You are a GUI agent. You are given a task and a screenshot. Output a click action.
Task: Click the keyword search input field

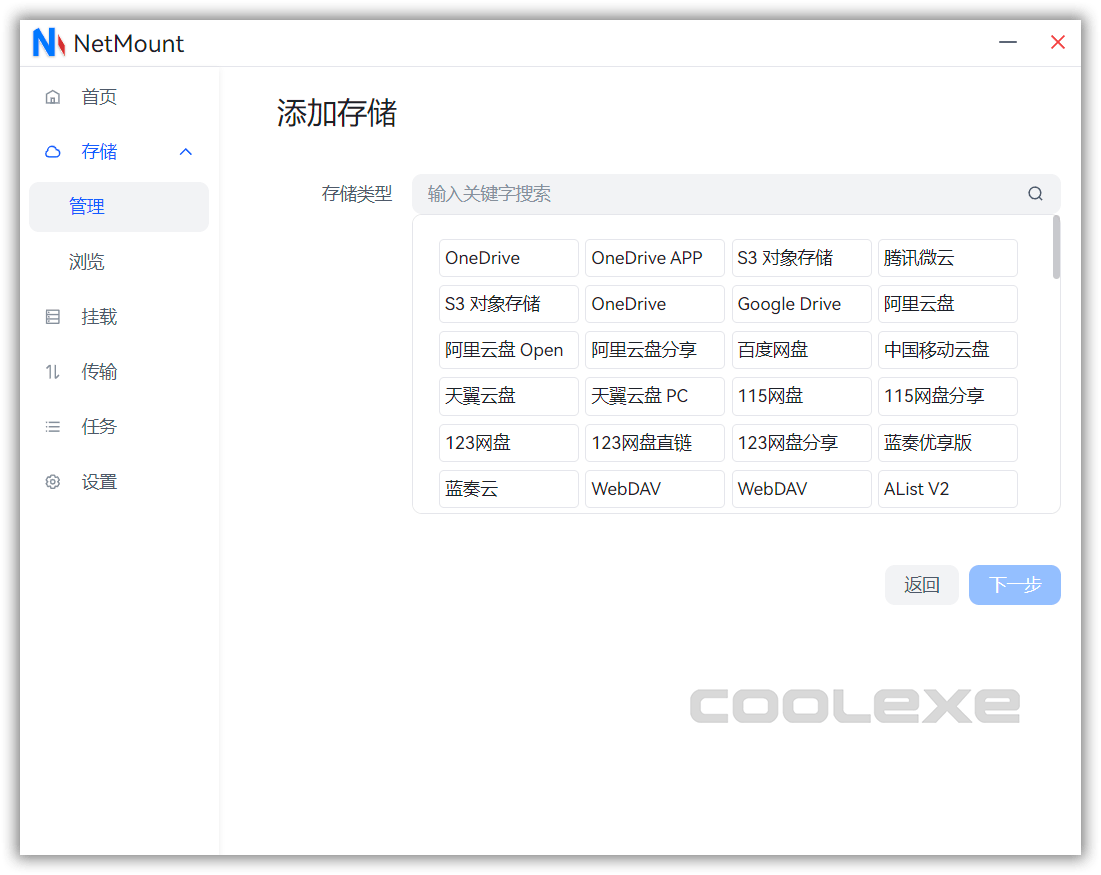point(700,193)
